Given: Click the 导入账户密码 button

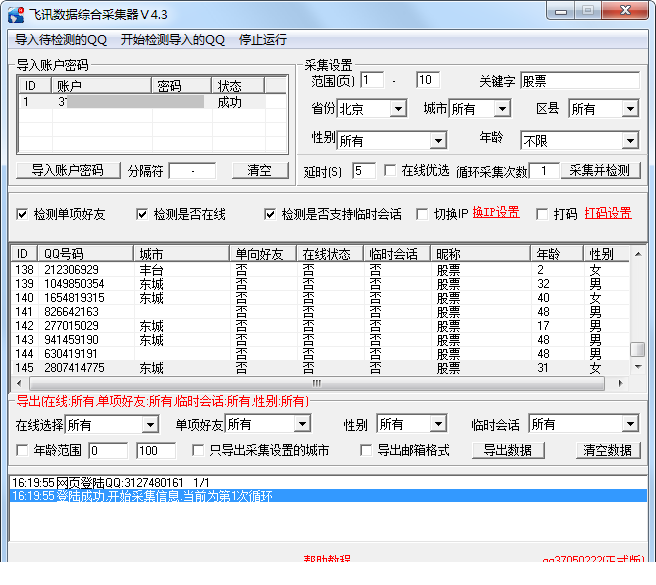Looking at the screenshot, I should (x=68, y=170).
